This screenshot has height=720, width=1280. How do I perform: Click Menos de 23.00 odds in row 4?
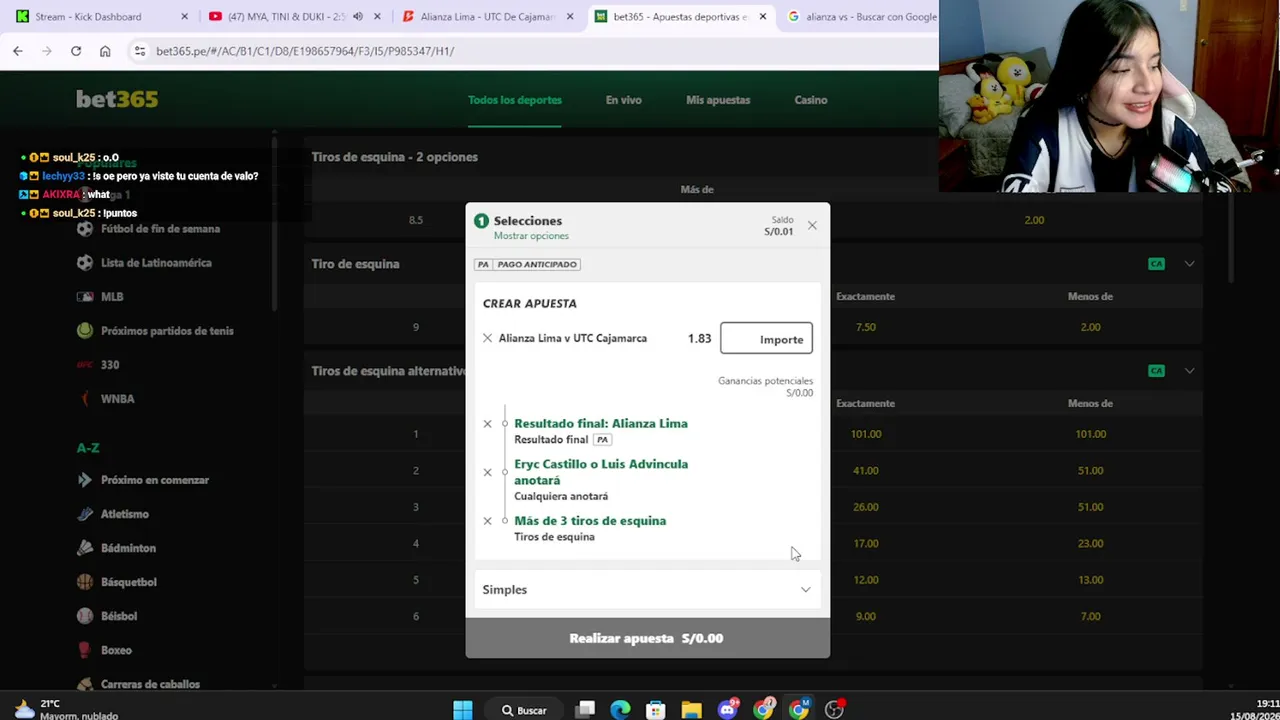click(1090, 544)
